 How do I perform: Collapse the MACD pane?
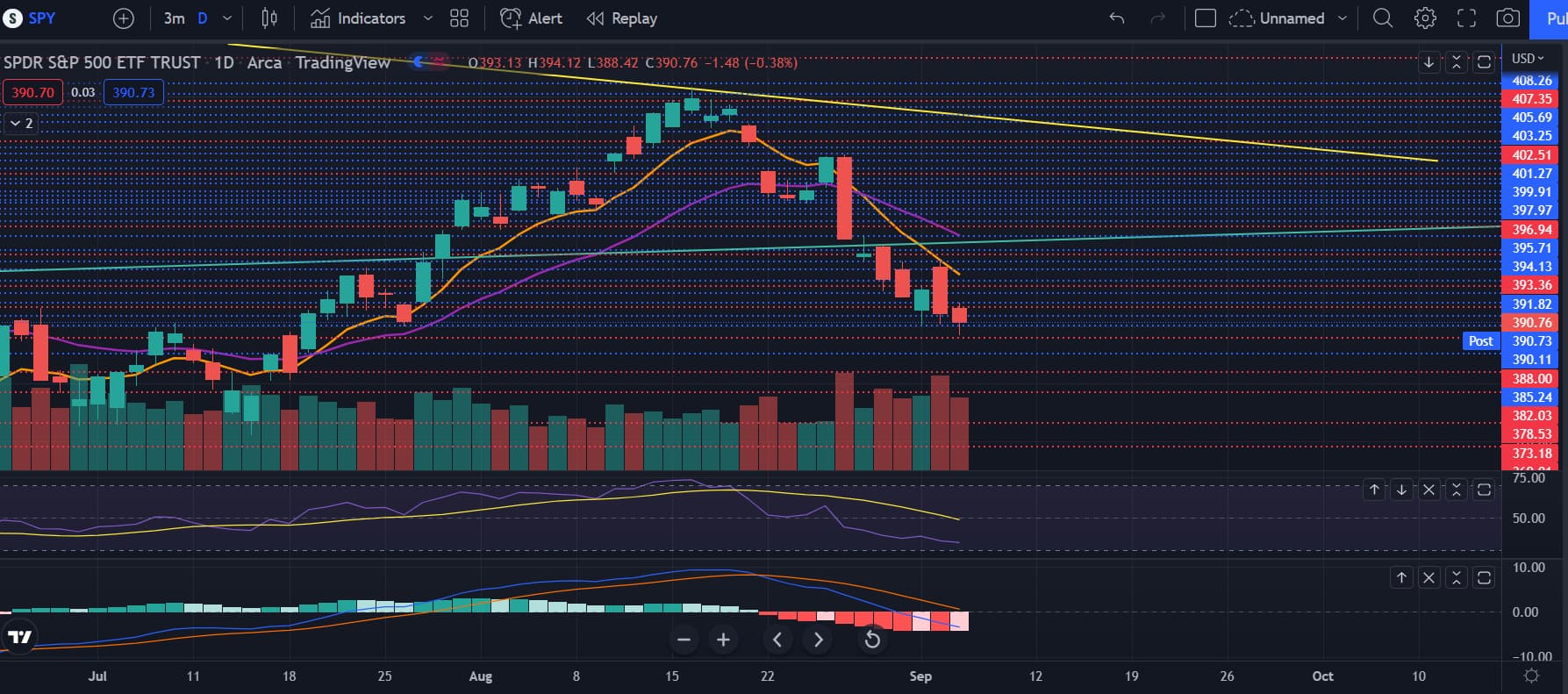tap(1457, 577)
